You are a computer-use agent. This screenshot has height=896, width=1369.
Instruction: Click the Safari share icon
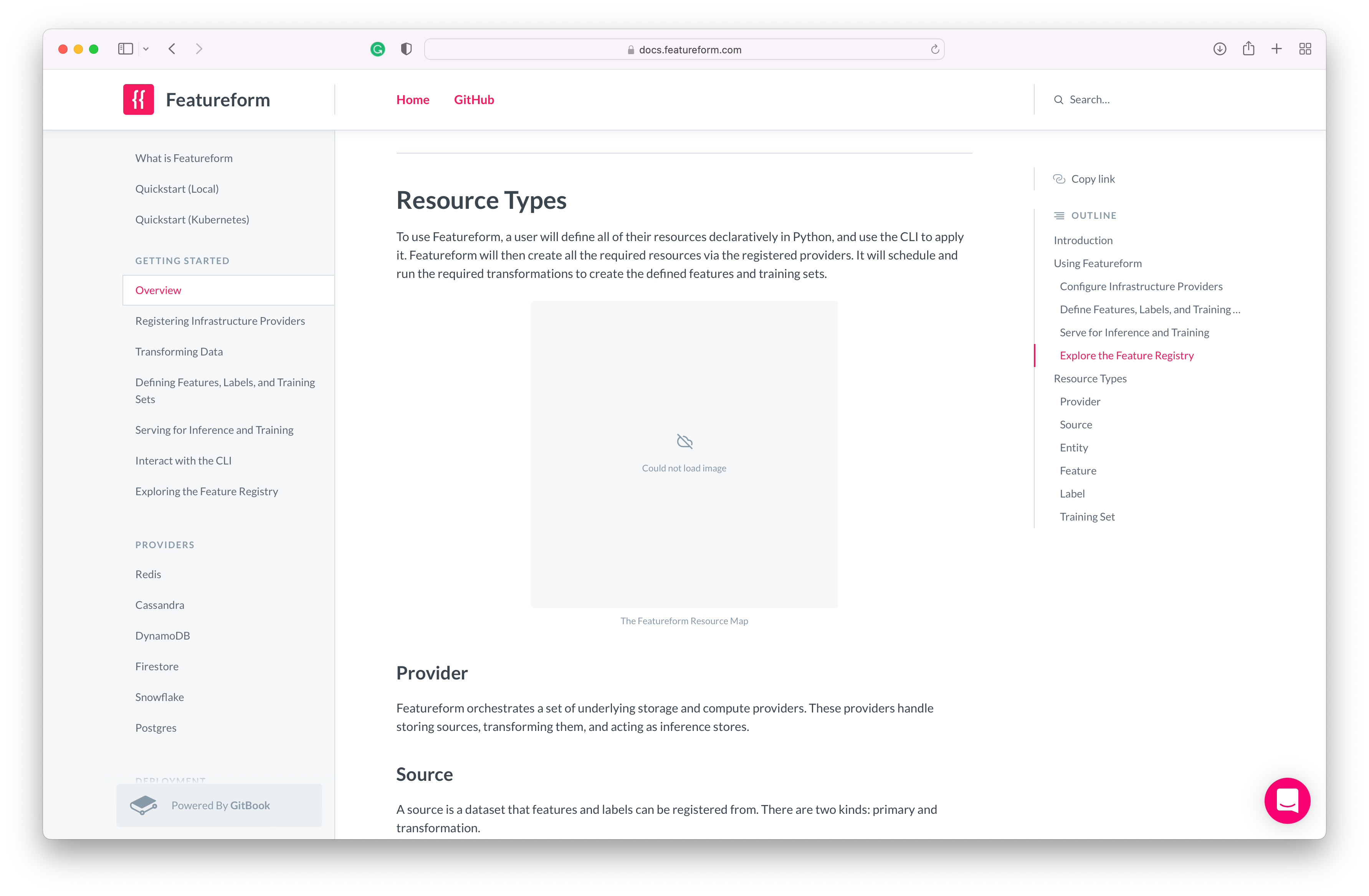click(x=1248, y=49)
